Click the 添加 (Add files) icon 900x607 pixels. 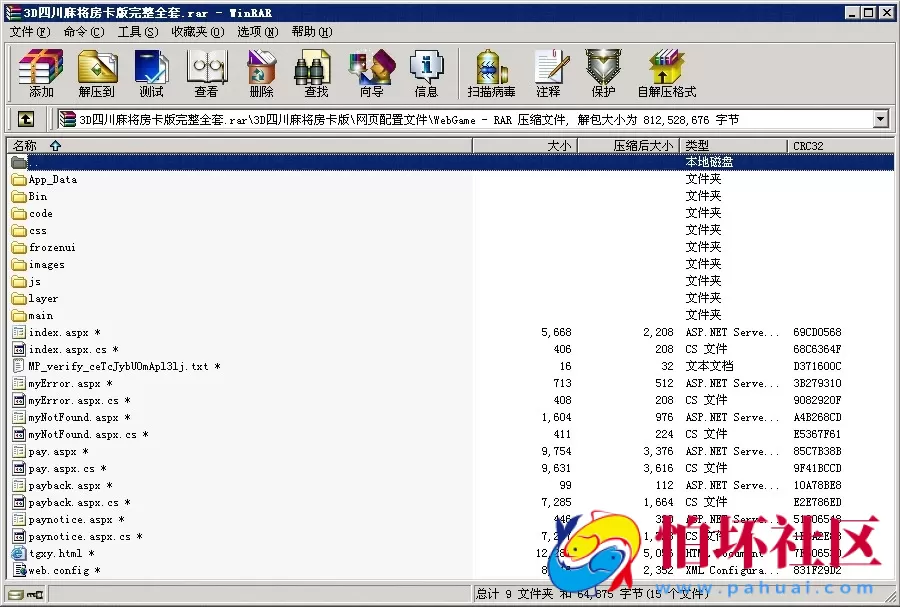(x=40, y=73)
